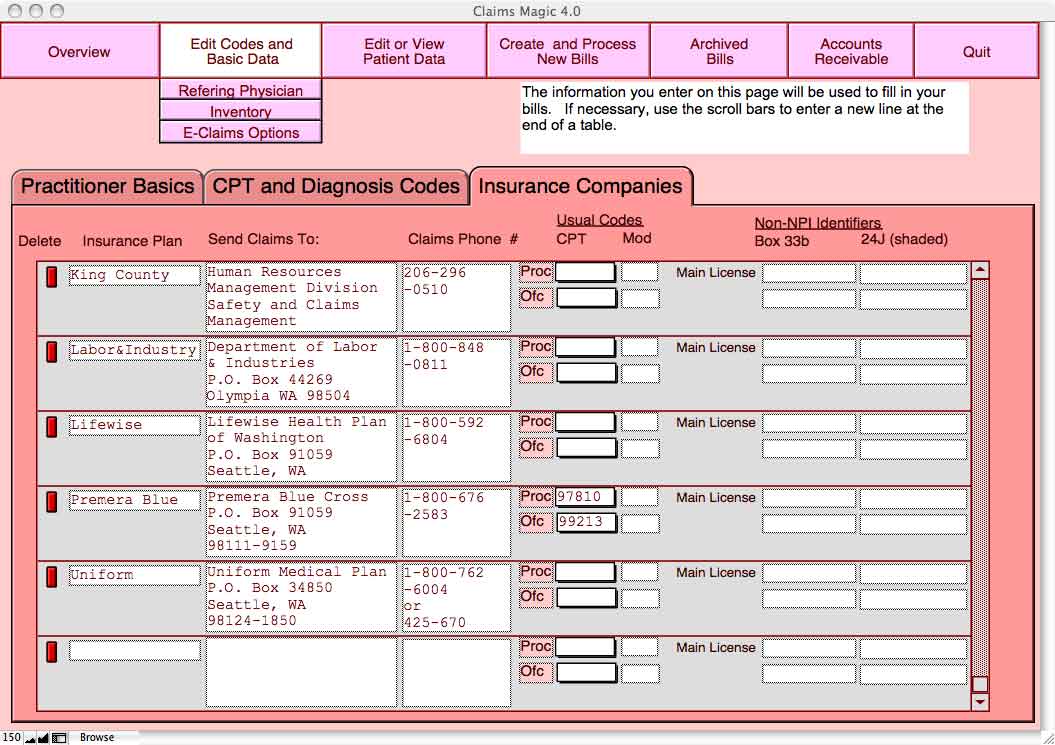Click Lifewise Ofc Mod field
Screen dimensions: 1055x745
tap(639, 448)
